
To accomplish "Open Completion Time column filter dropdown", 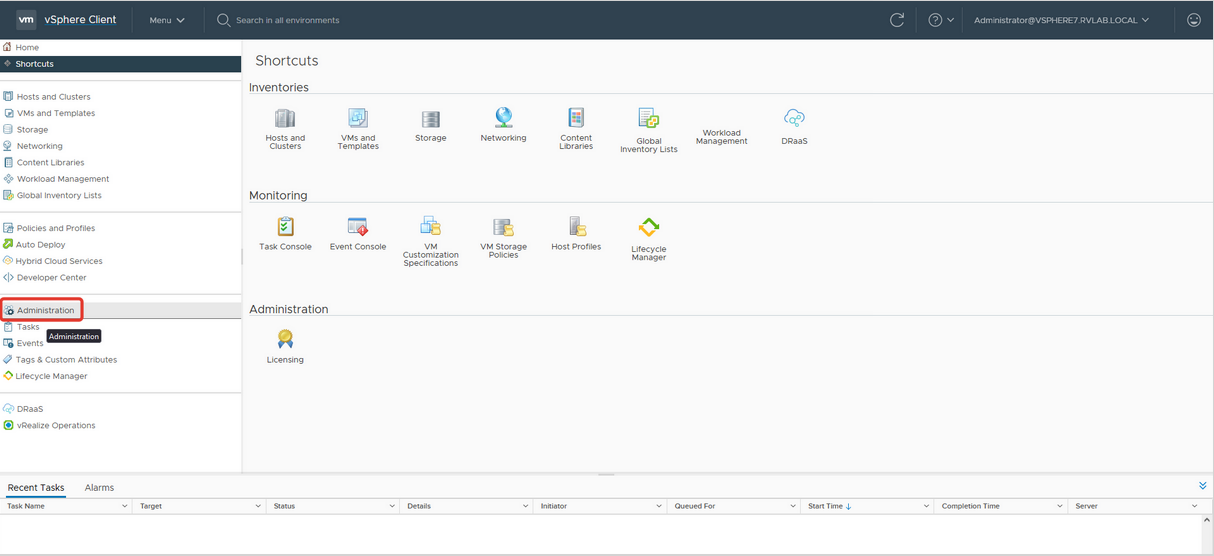I will [x=1061, y=506].
